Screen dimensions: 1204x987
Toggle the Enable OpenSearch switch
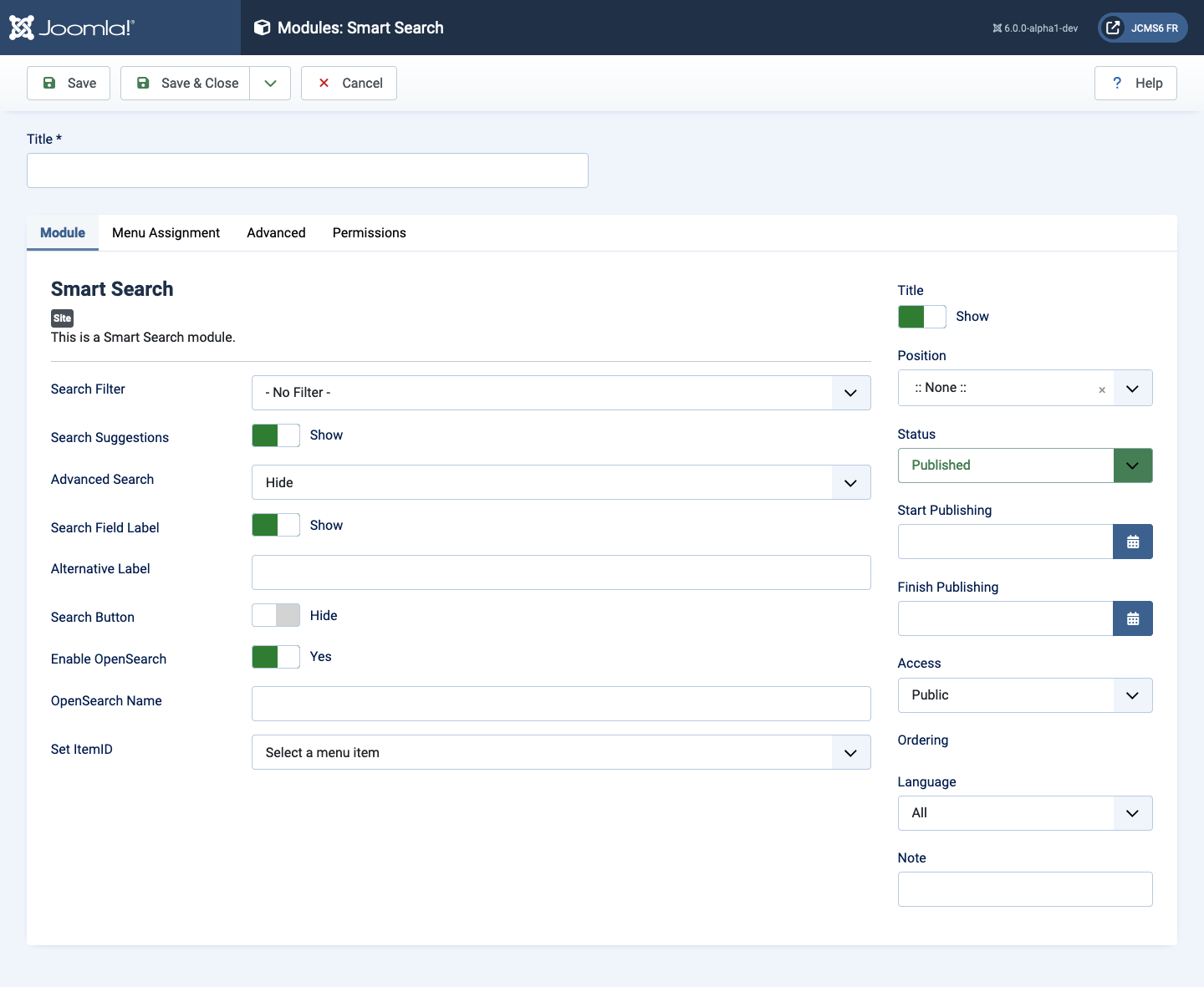coord(276,657)
